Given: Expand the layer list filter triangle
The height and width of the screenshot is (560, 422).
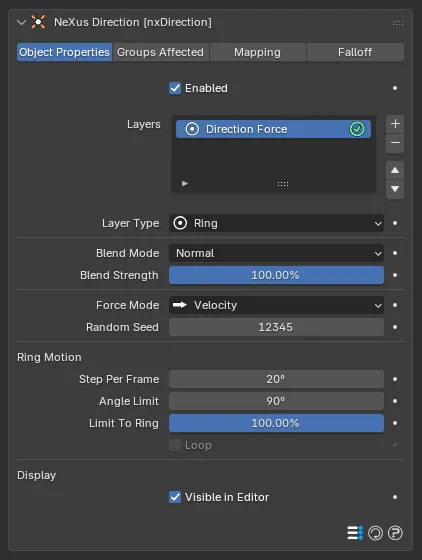Looking at the screenshot, I should click(x=185, y=184).
